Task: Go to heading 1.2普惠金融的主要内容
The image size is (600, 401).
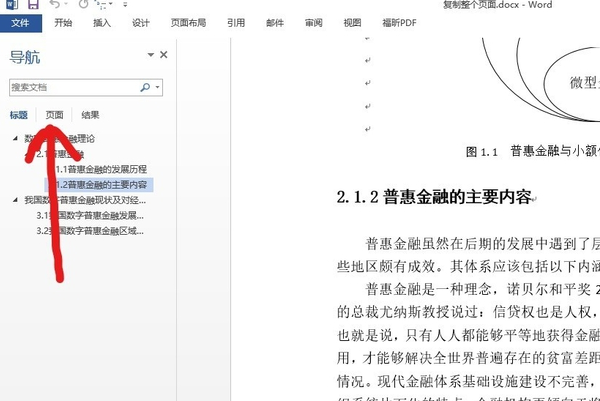Action: point(99,185)
